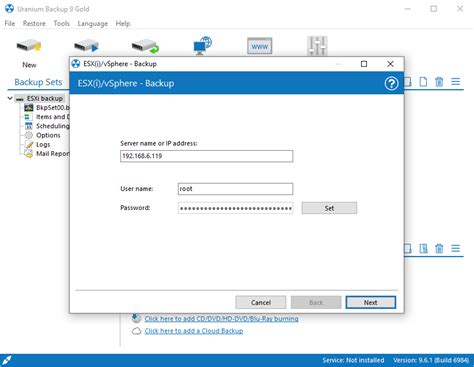Click the Set password button
Image resolution: width=474 pixels, height=367 pixels.
tap(329, 208)
